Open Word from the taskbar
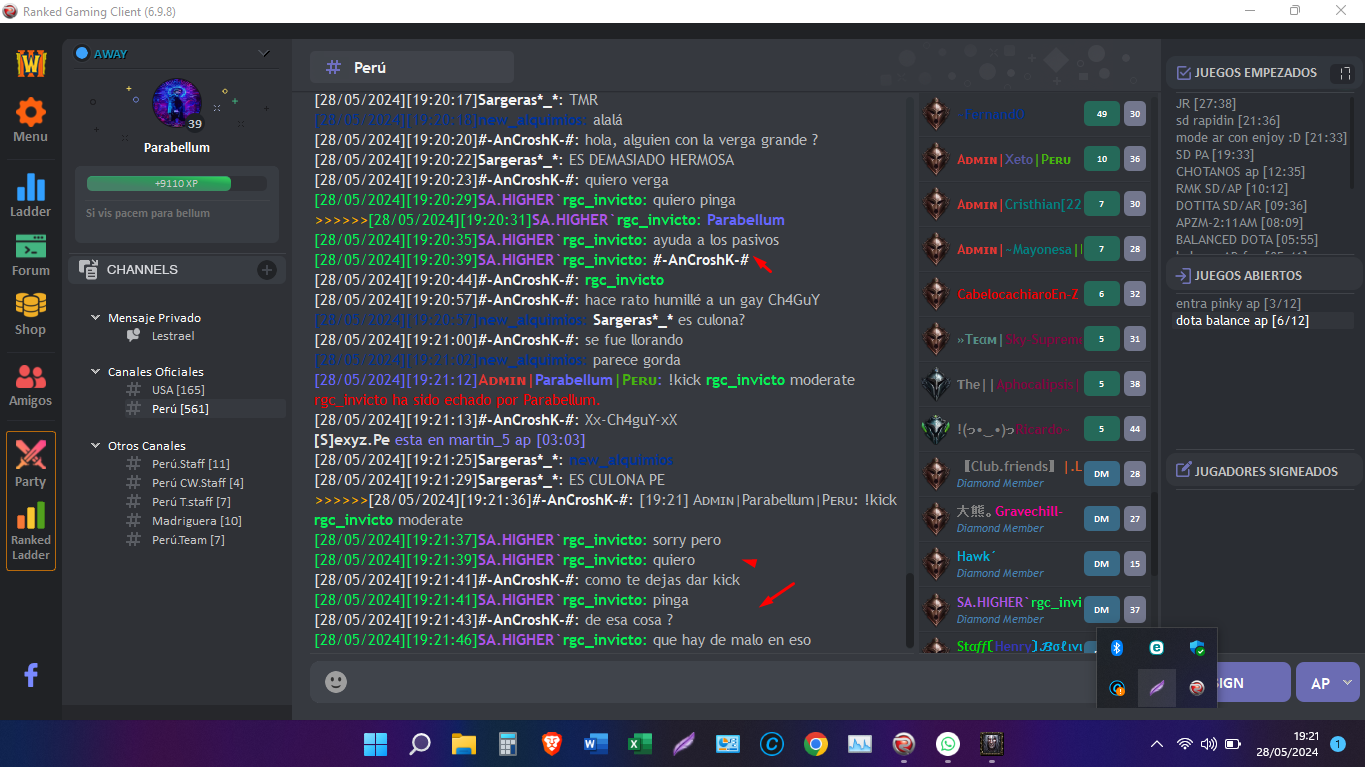1365x767 pixels. pos(596,744)
